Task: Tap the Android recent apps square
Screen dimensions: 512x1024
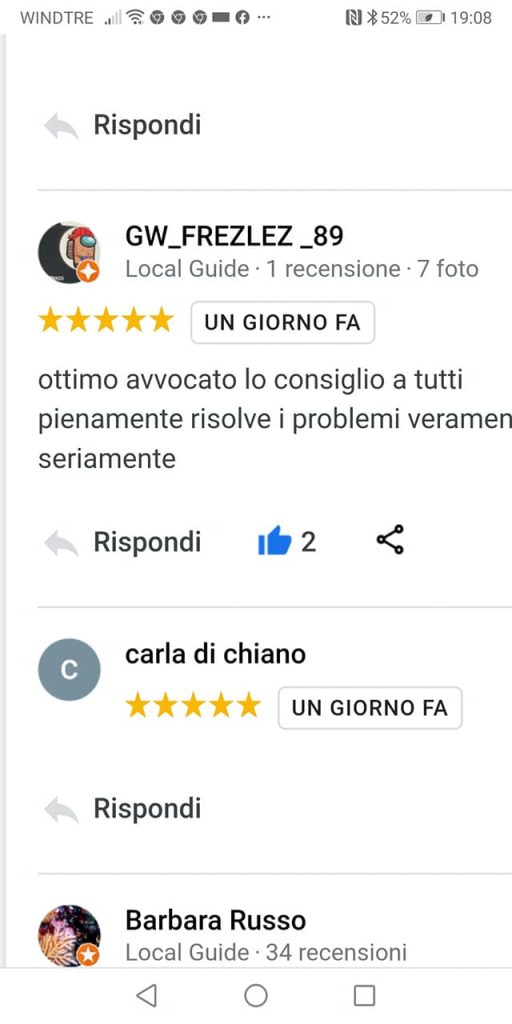Action: pos(364,995)
